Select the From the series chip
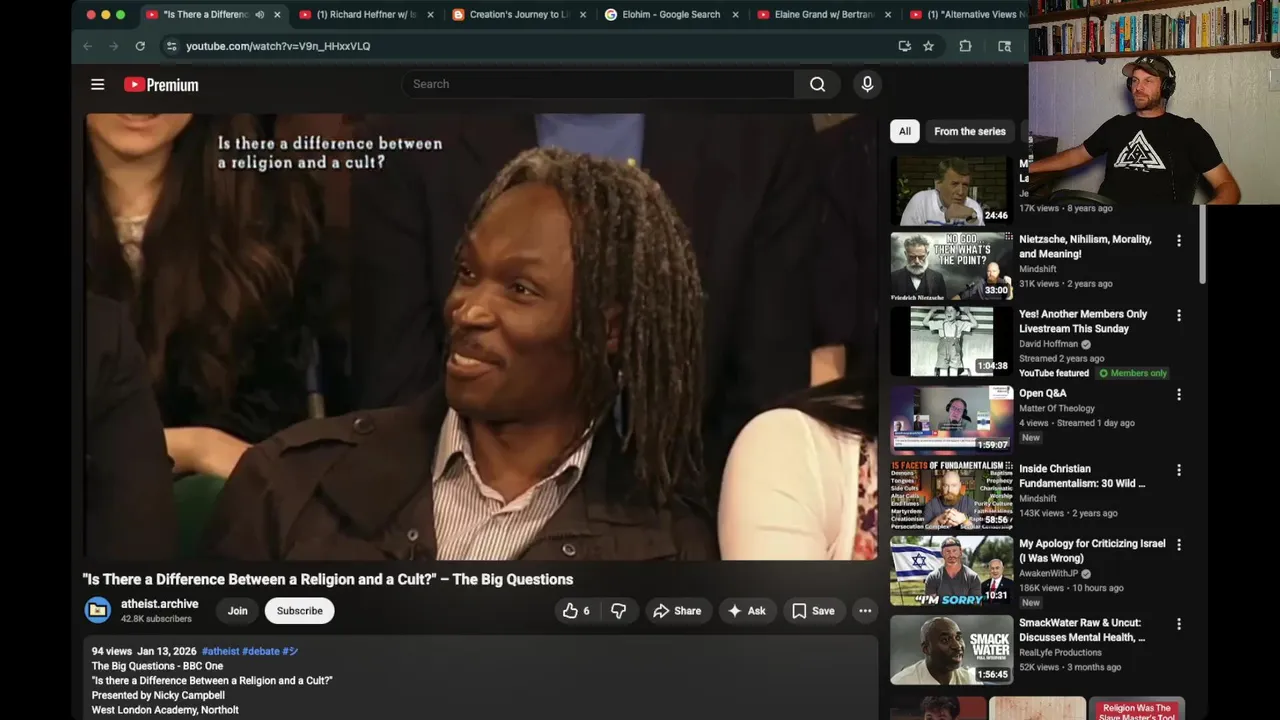This screenshot has height=720, width=1280. pos(969,131)
